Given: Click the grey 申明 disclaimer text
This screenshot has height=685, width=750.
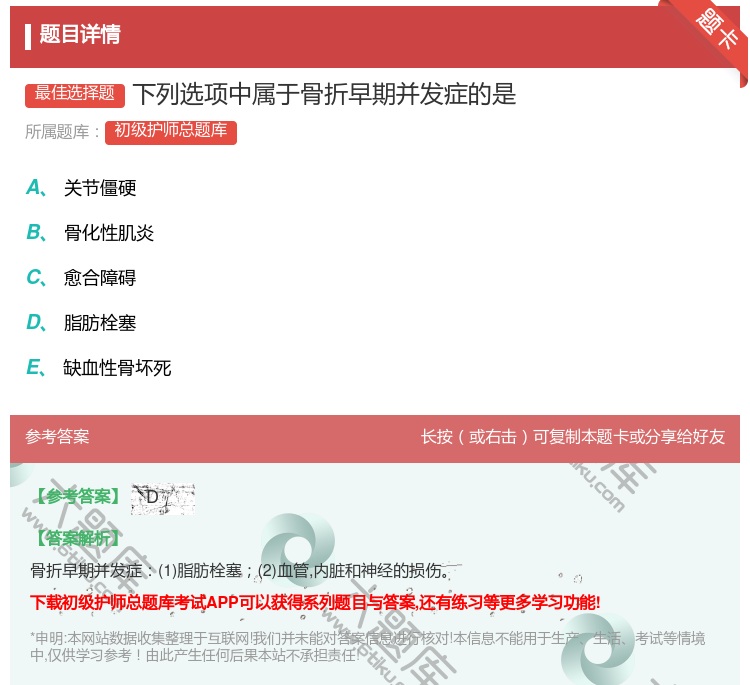Looking at the screenshot, I should coord(367,647).
